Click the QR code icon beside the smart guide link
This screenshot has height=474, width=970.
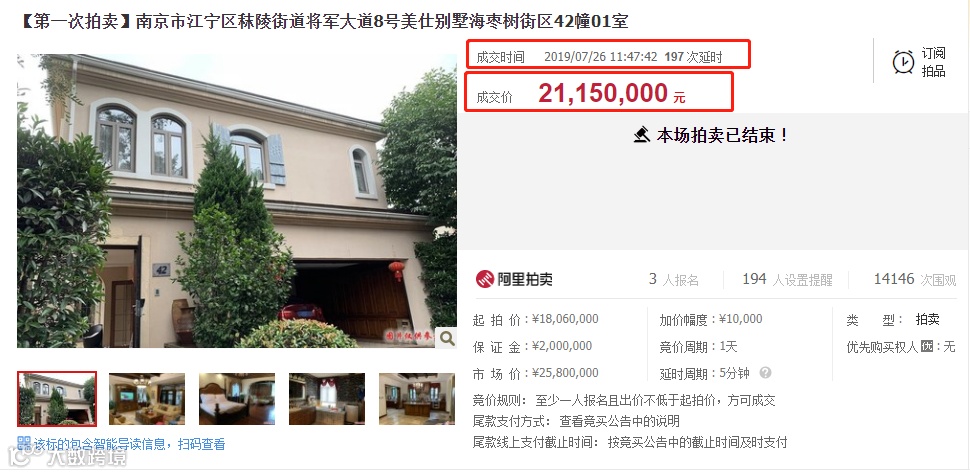[24, 442]
